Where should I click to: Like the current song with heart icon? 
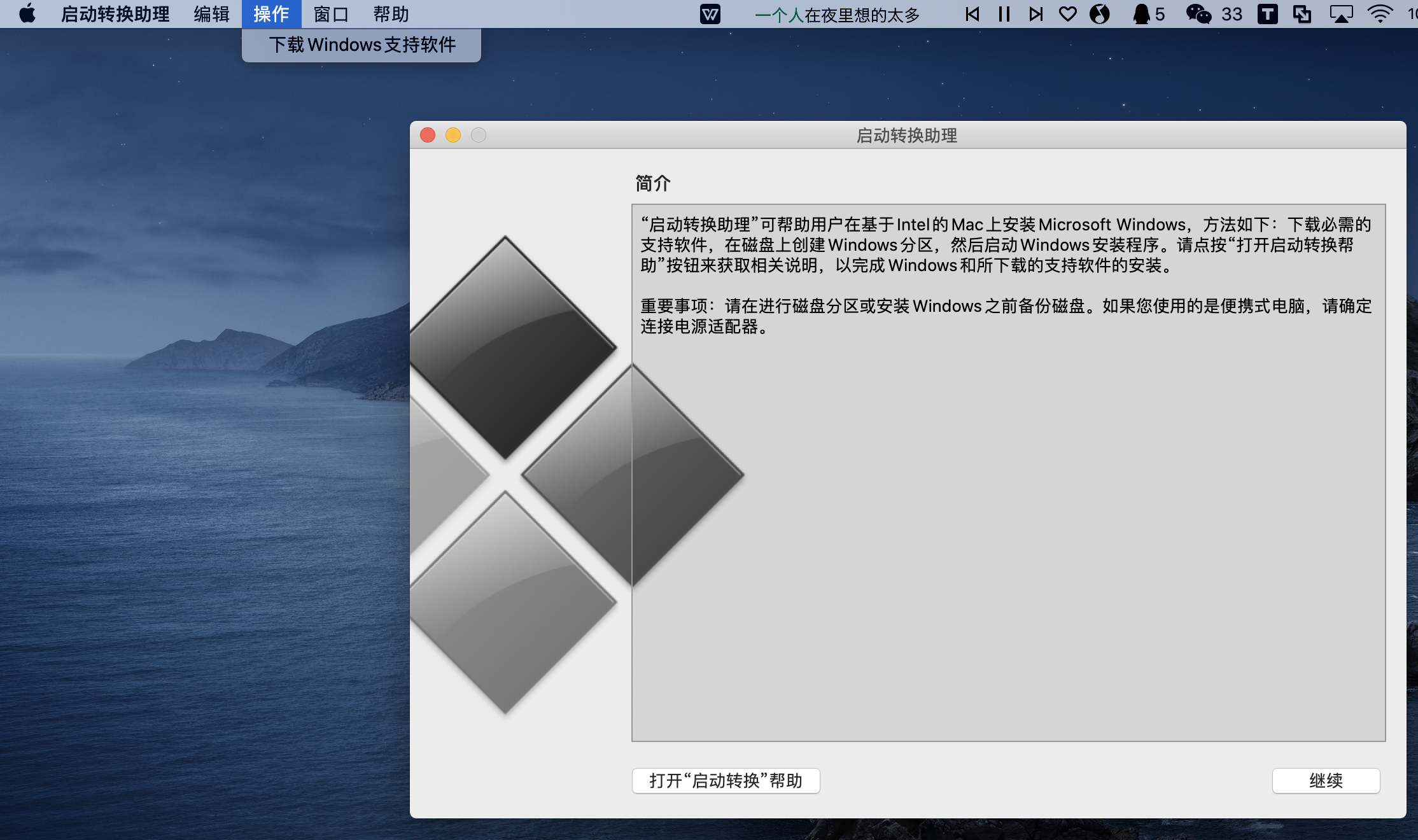point(1068,14)
